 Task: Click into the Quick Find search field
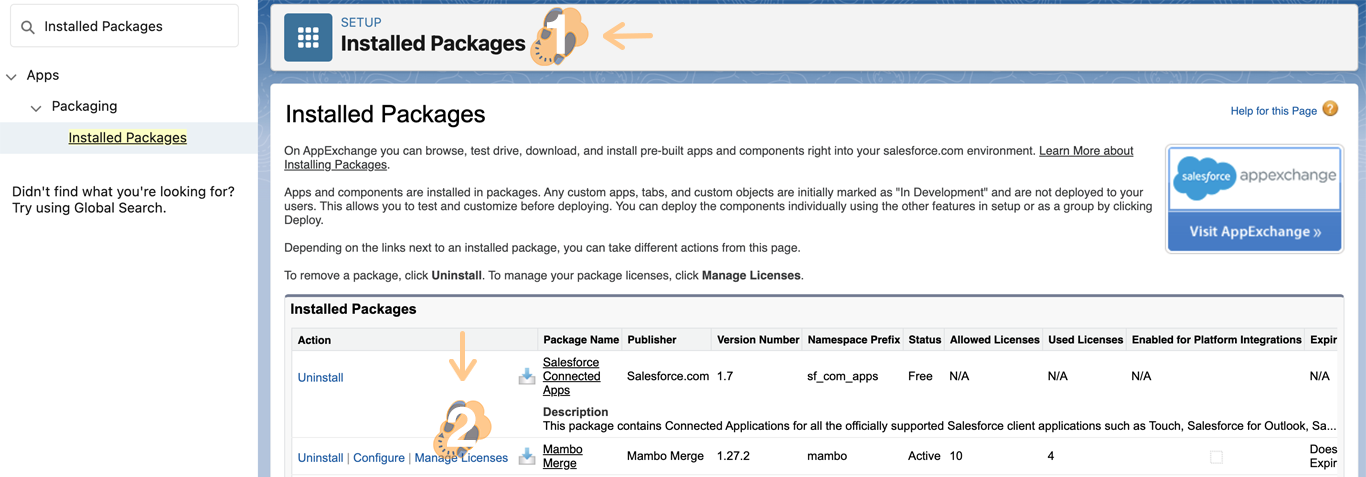pyautogui.click(x=135, y=27)
